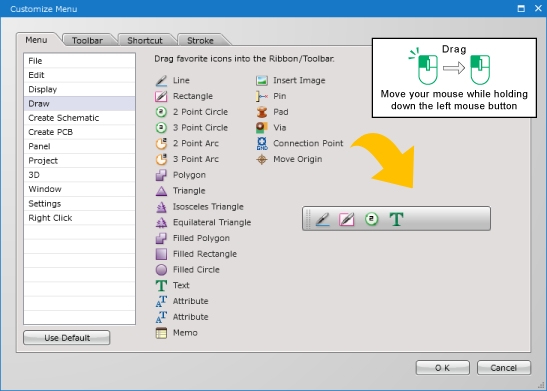Click the Use Default button
The image size is (547, 391).
click(x=67, y=338)
